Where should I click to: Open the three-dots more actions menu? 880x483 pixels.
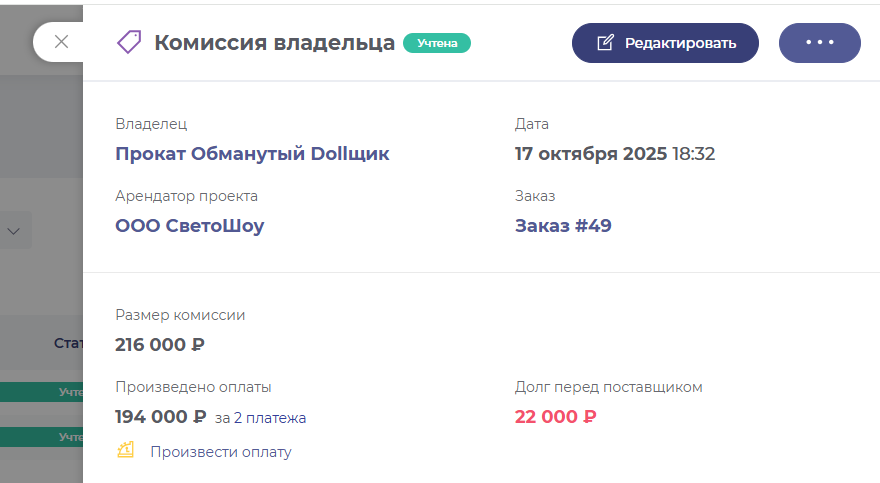coord(819,43)
